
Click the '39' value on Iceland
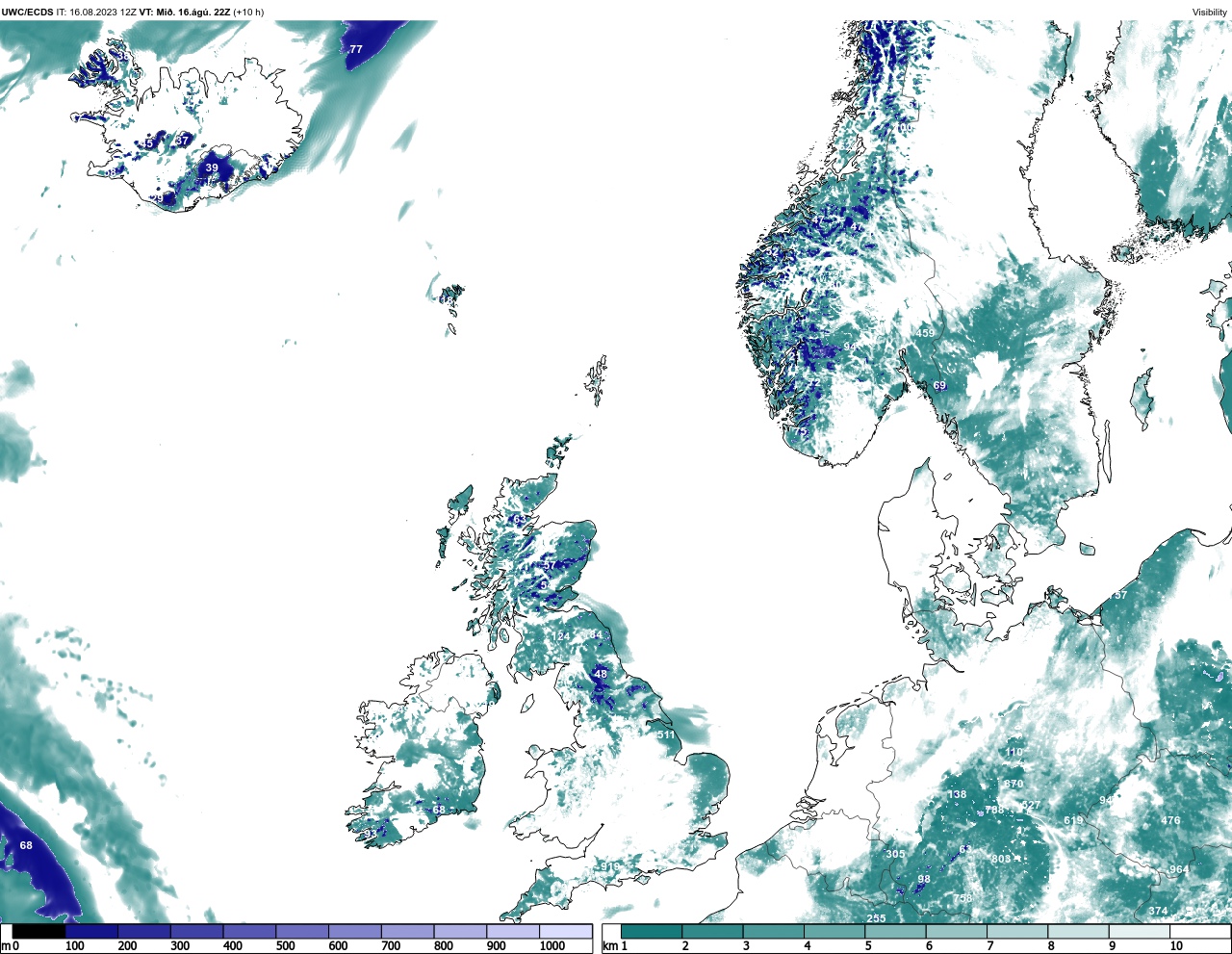point(212,168)
